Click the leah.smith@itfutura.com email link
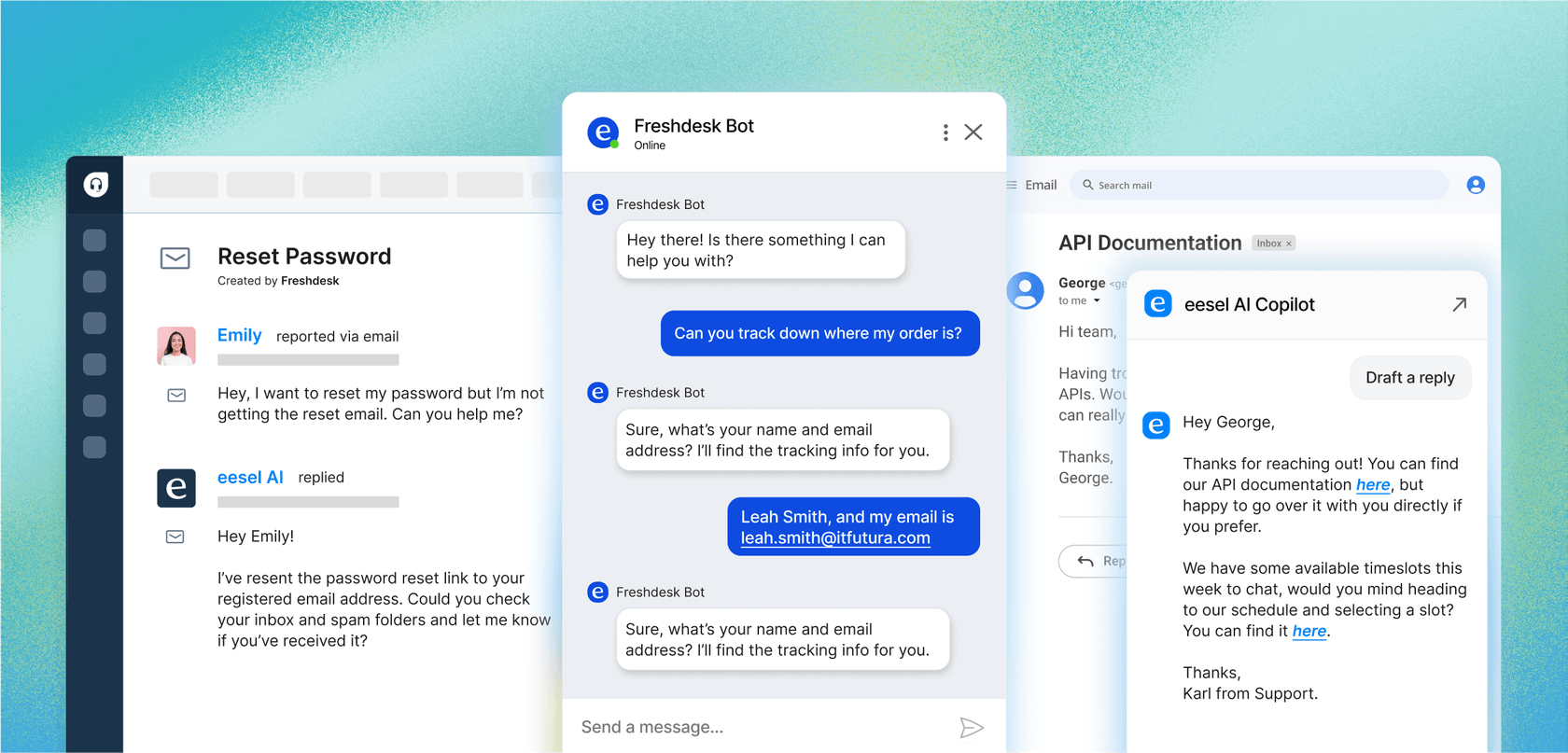Image resolution: width=1568 pixels, height=753 pixels. click(835, 538)
